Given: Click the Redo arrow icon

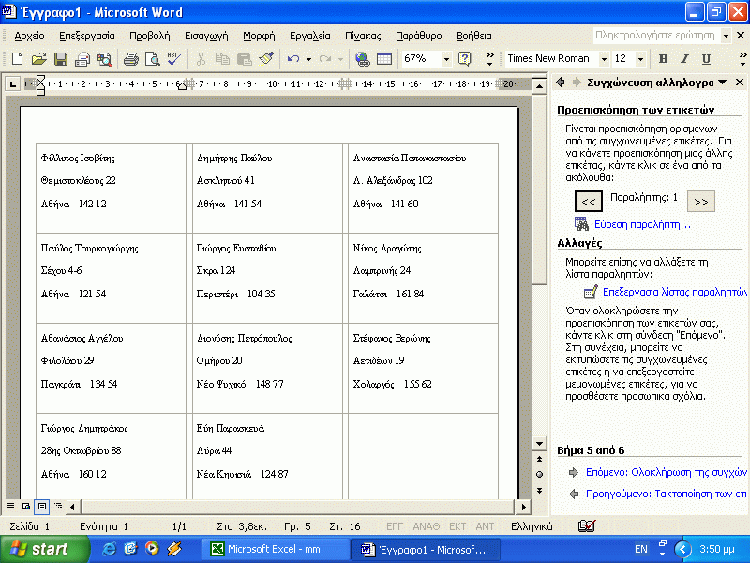Looking at the screenshot, I should coord(325,59).
